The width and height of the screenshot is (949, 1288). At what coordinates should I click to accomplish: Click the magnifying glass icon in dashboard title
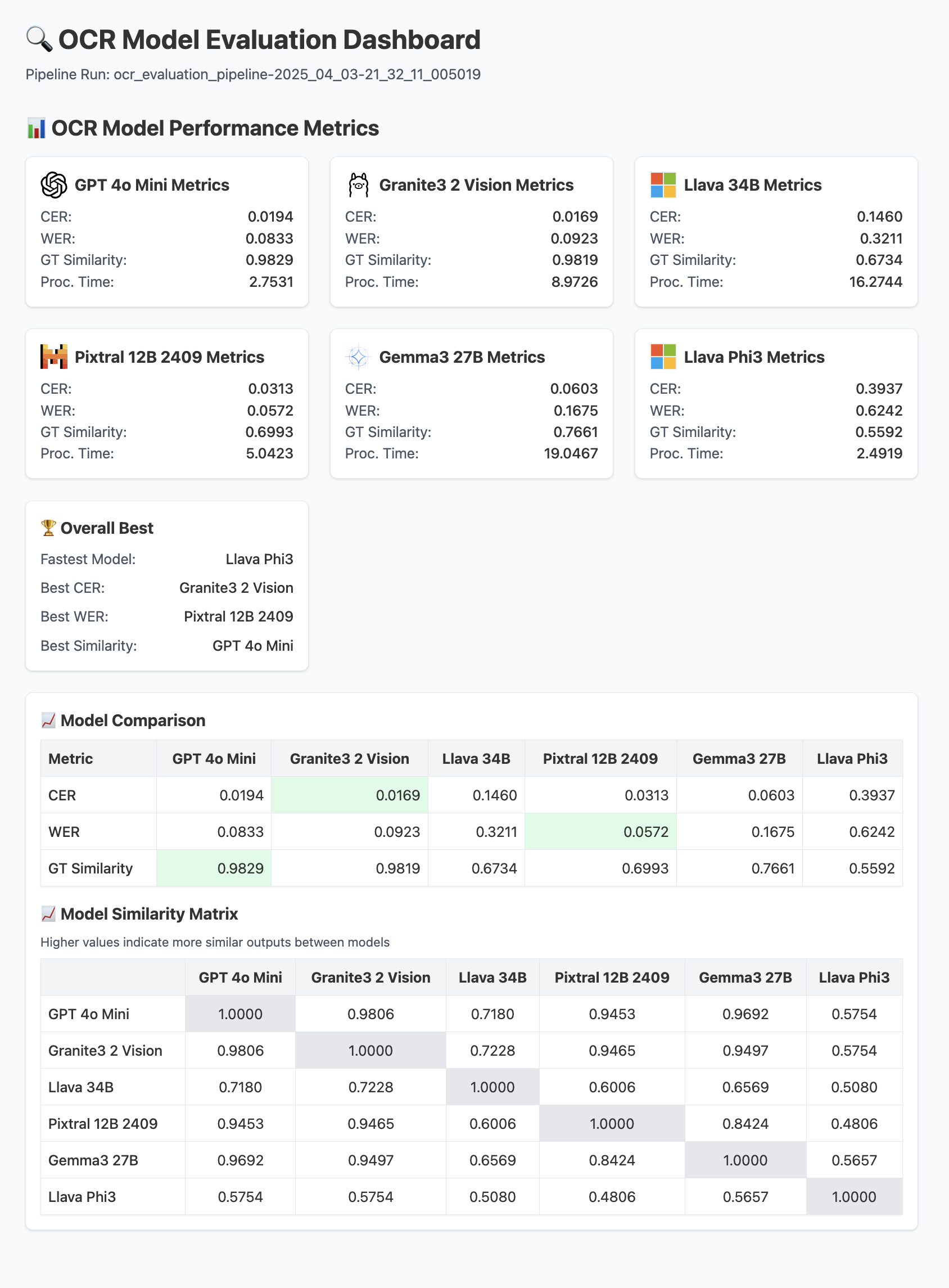(39, 40)
